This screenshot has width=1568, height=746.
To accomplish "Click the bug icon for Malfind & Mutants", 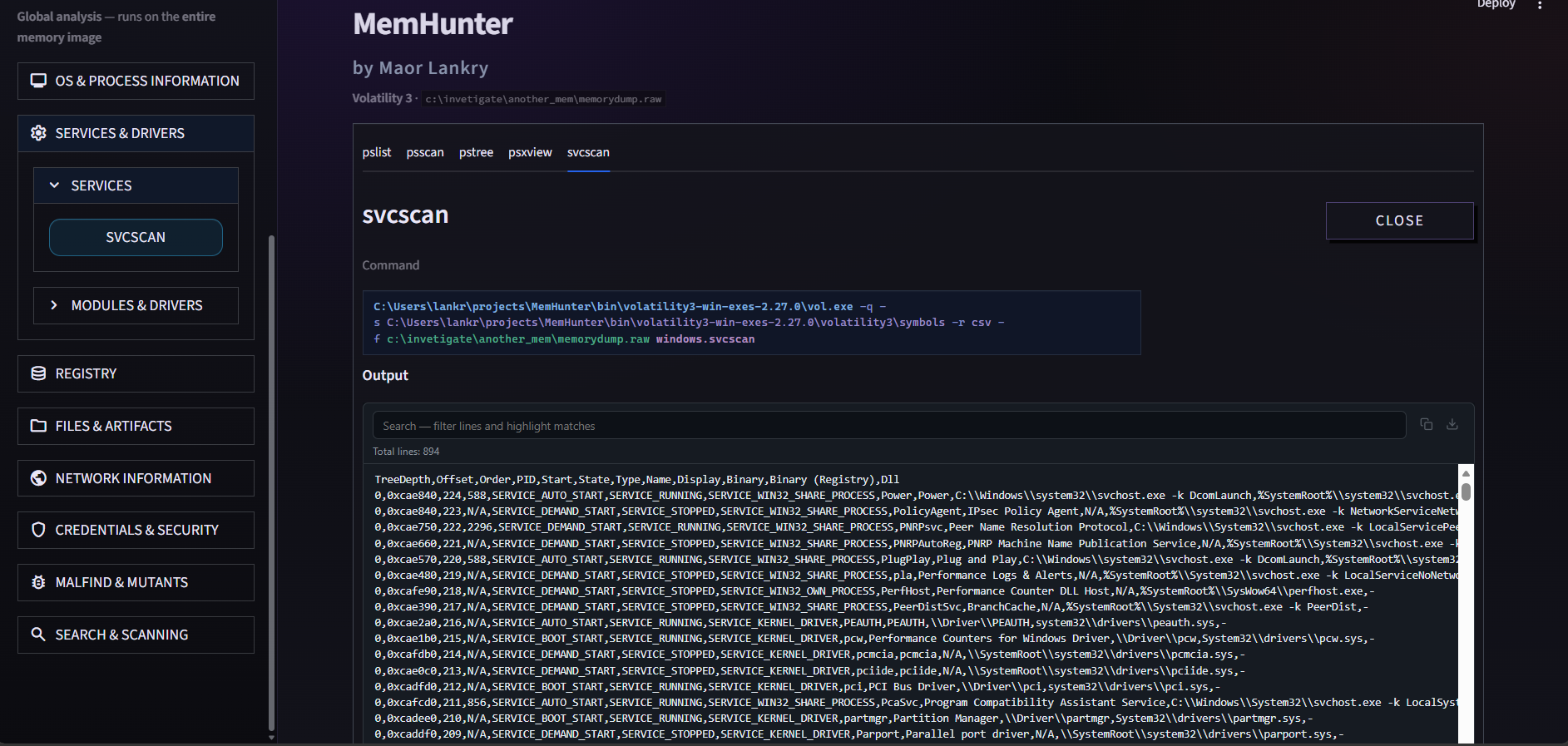I will (x=38, y=582).
